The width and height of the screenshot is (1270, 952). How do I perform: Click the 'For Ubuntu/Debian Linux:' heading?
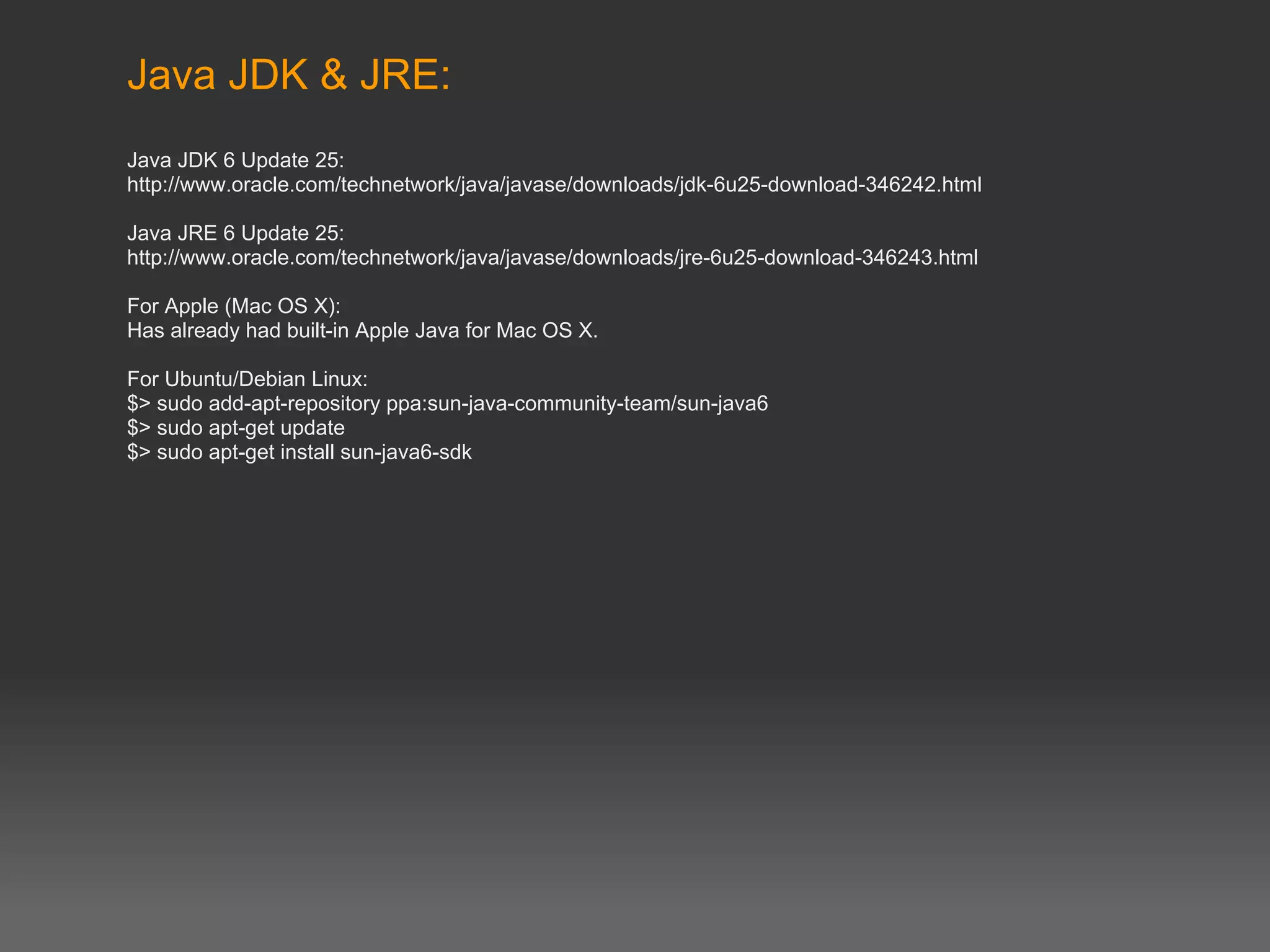[x=247, y=379]
